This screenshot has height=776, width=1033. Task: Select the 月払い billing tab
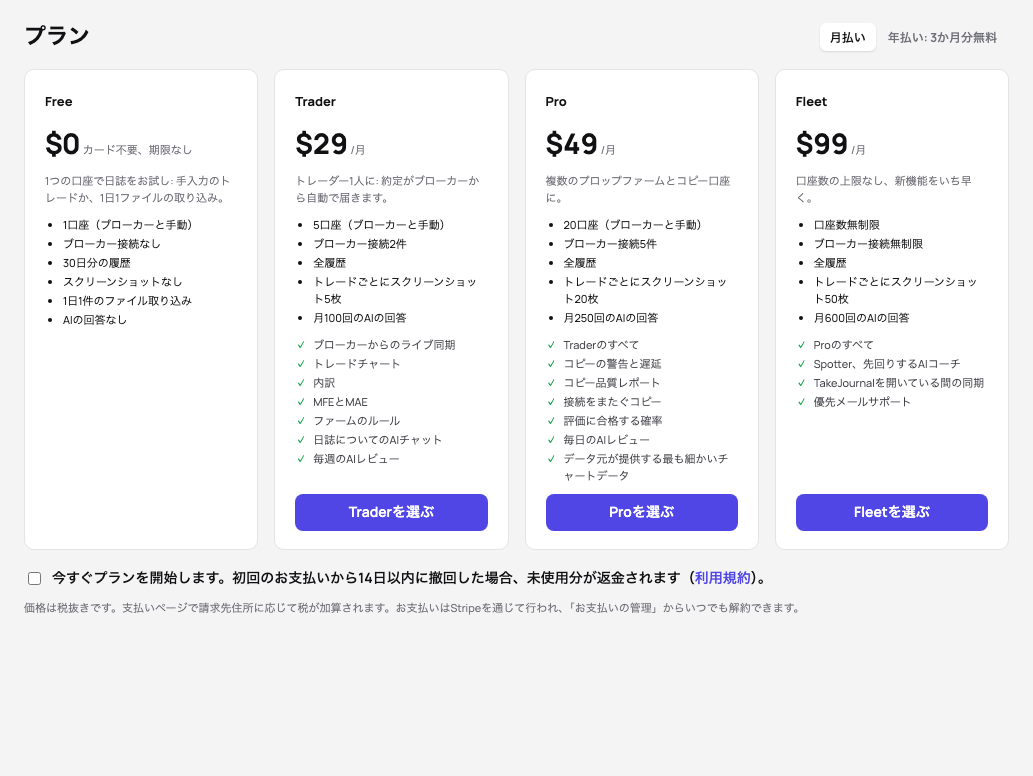(847, 38)
